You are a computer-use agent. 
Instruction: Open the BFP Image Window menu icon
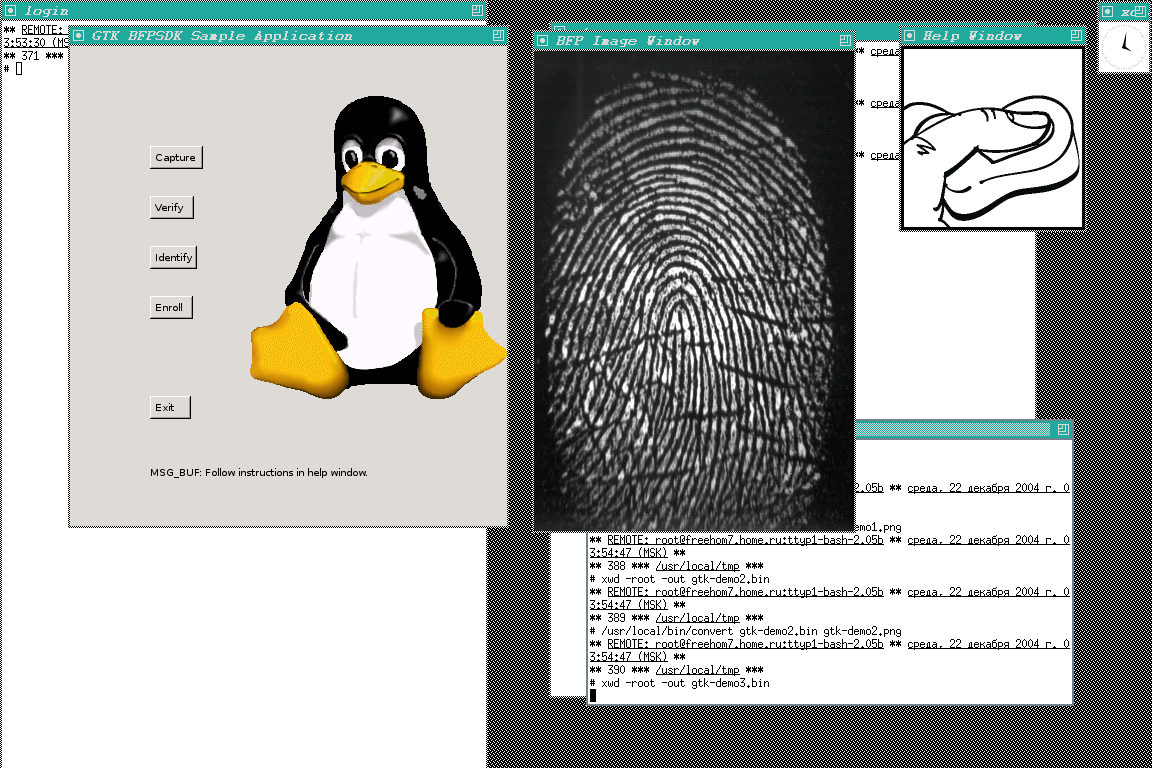click(543, 41)
